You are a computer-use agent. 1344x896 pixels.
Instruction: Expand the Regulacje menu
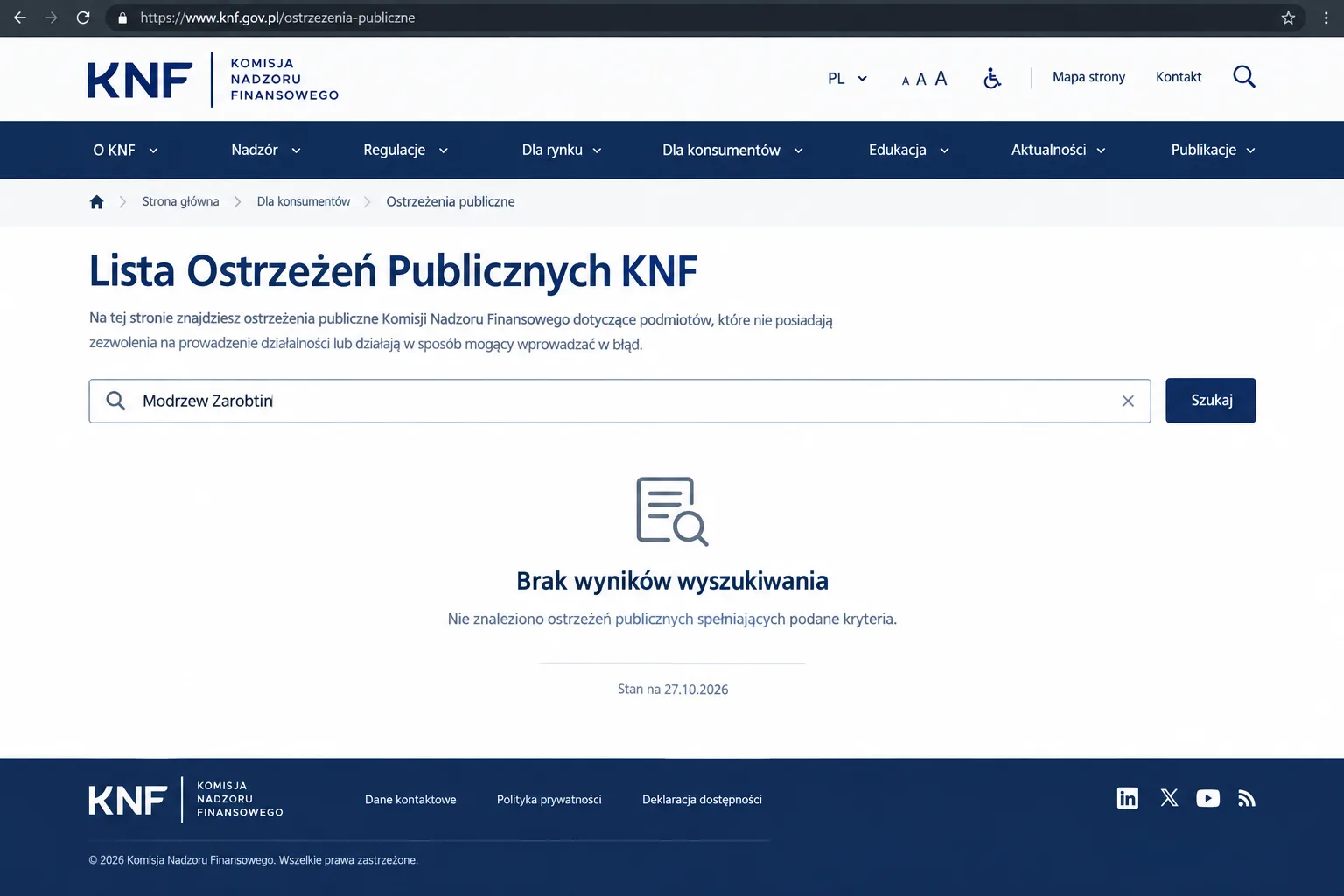(405, 150)
